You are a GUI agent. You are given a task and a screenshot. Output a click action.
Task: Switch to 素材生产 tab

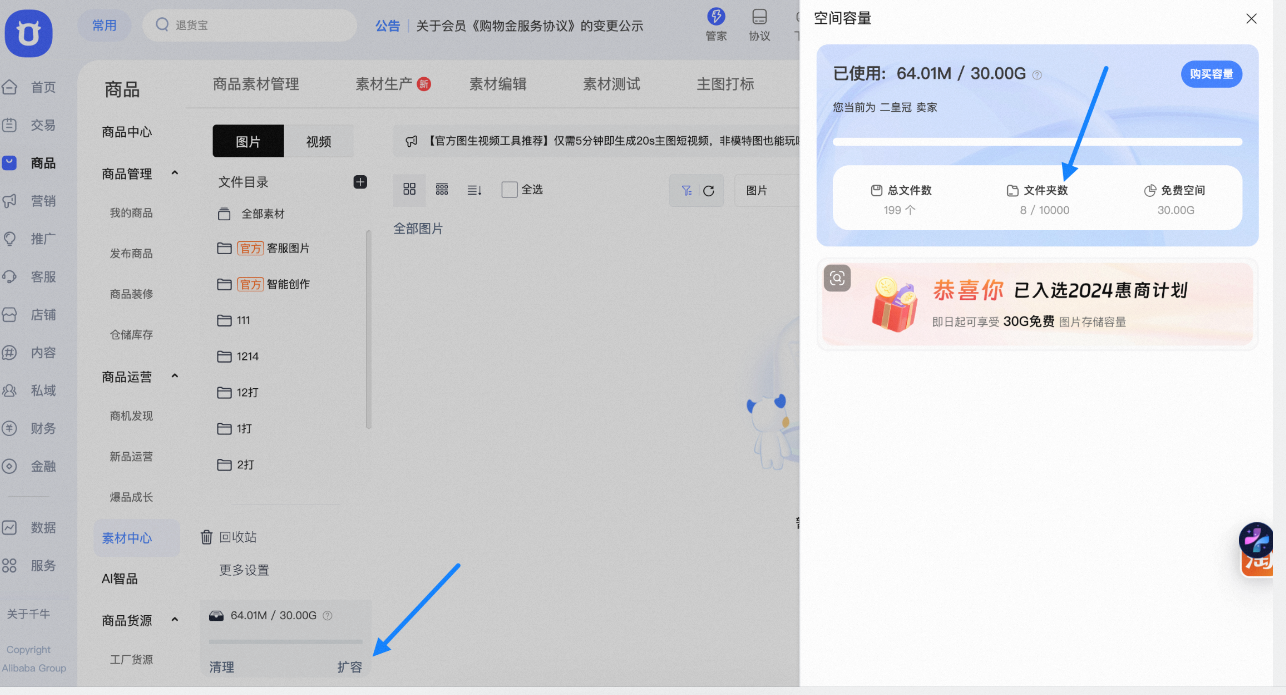coord(384,84)
